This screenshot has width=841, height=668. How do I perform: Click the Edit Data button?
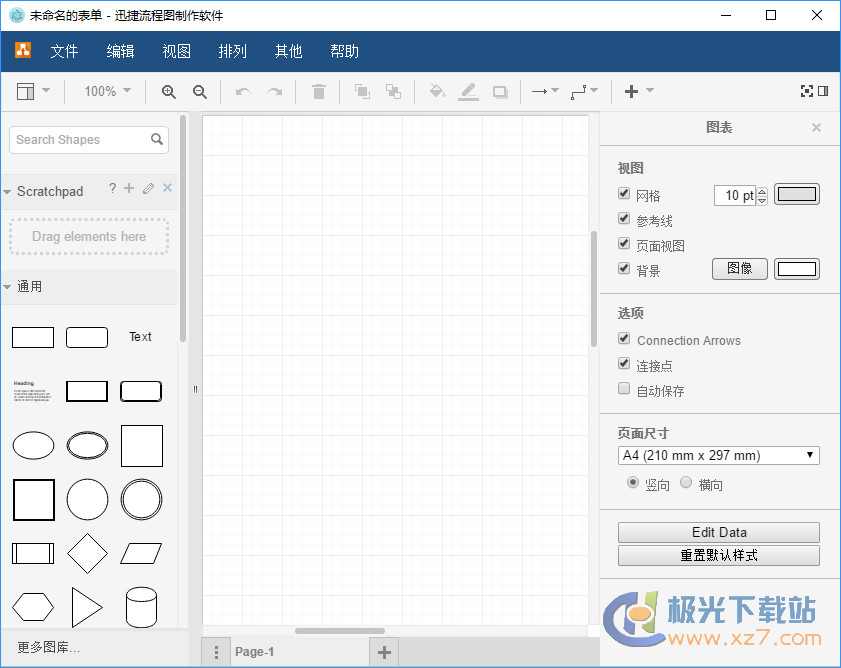[x=718, y=532]
